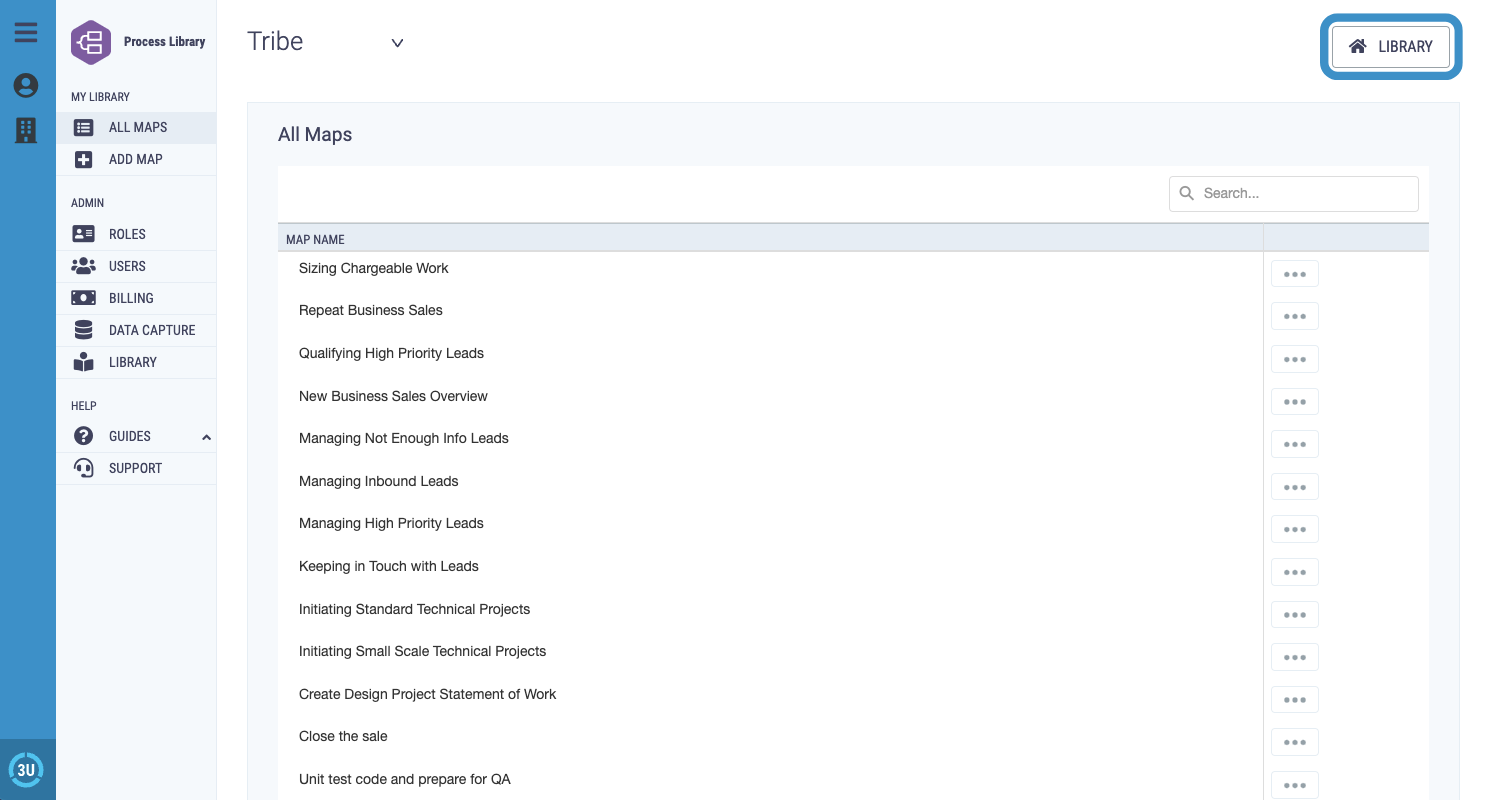The width and height of the screenshot is (1485, 800).
Task: Click the organization building icon
Action: (x=26, y=129)
